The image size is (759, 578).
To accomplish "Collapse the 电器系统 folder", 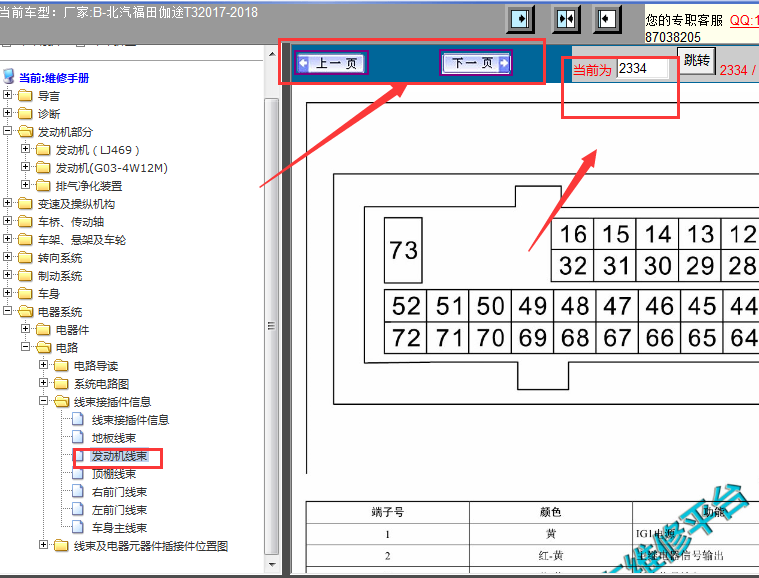I will tap(7, 310).
